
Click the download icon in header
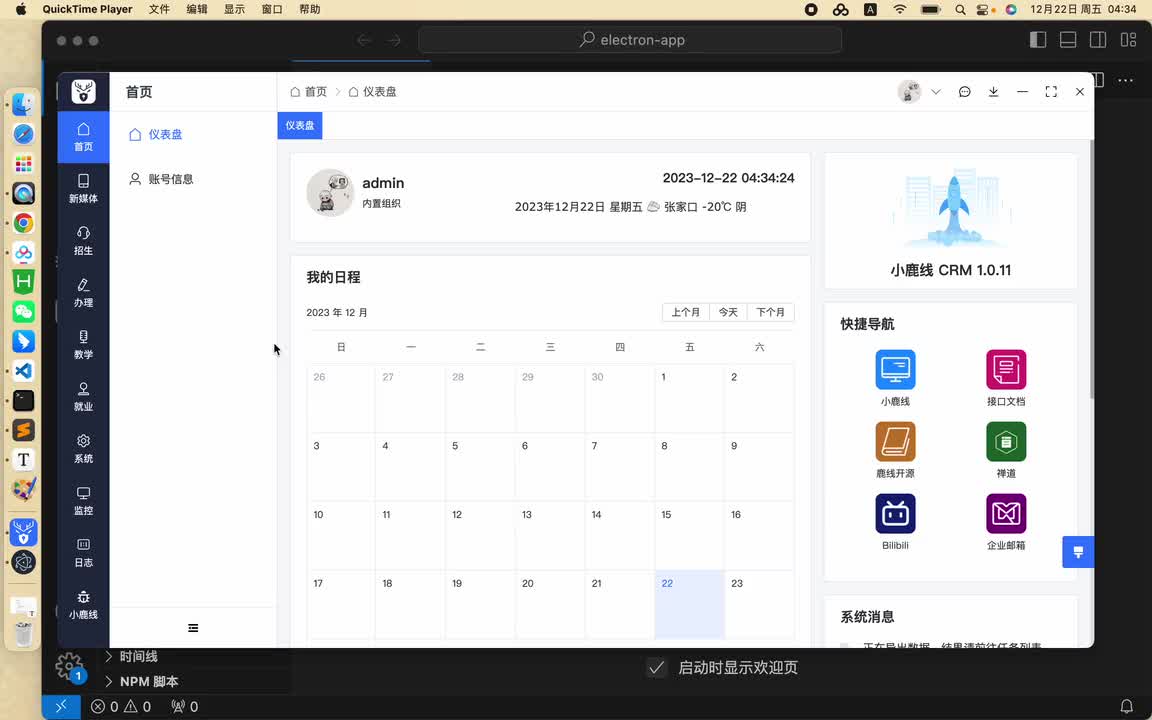click(993, 92)
